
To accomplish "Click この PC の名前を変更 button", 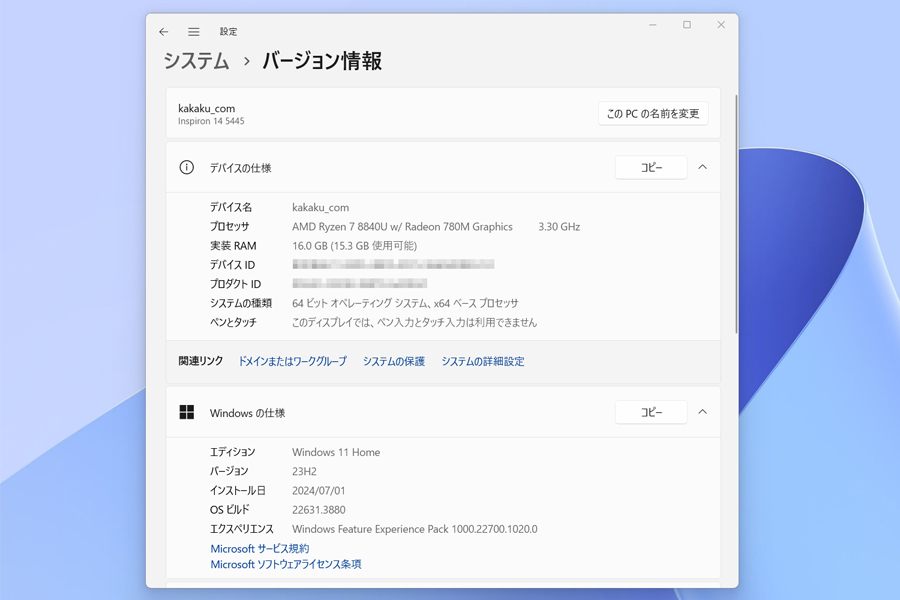I will pyautogui.click(x=653, y=114).
